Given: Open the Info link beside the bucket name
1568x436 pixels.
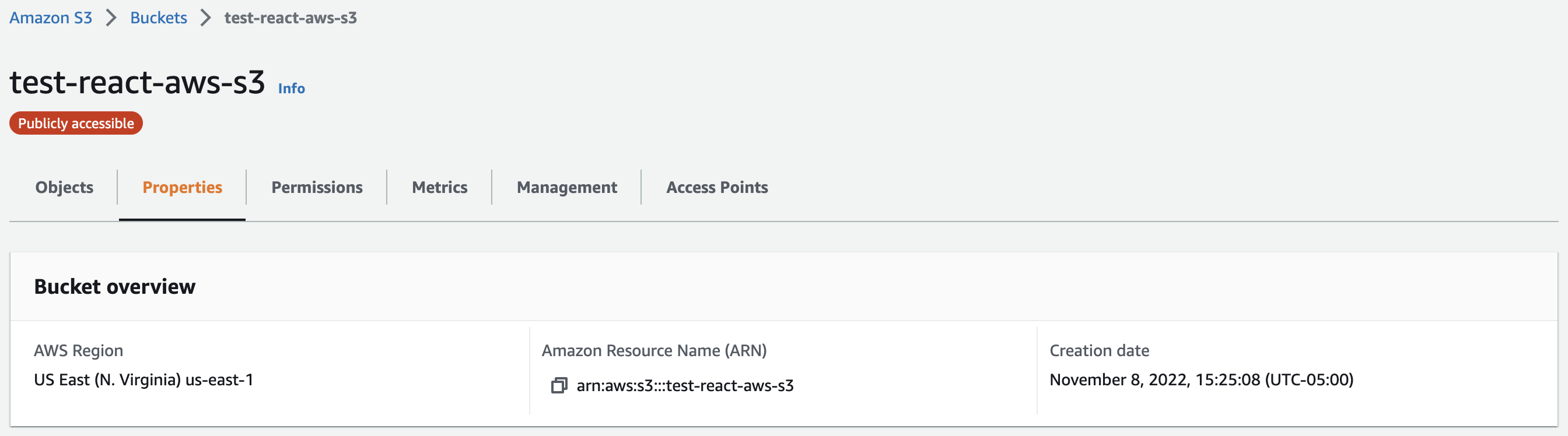Looking at the screenshot, I should coord(291,89).
